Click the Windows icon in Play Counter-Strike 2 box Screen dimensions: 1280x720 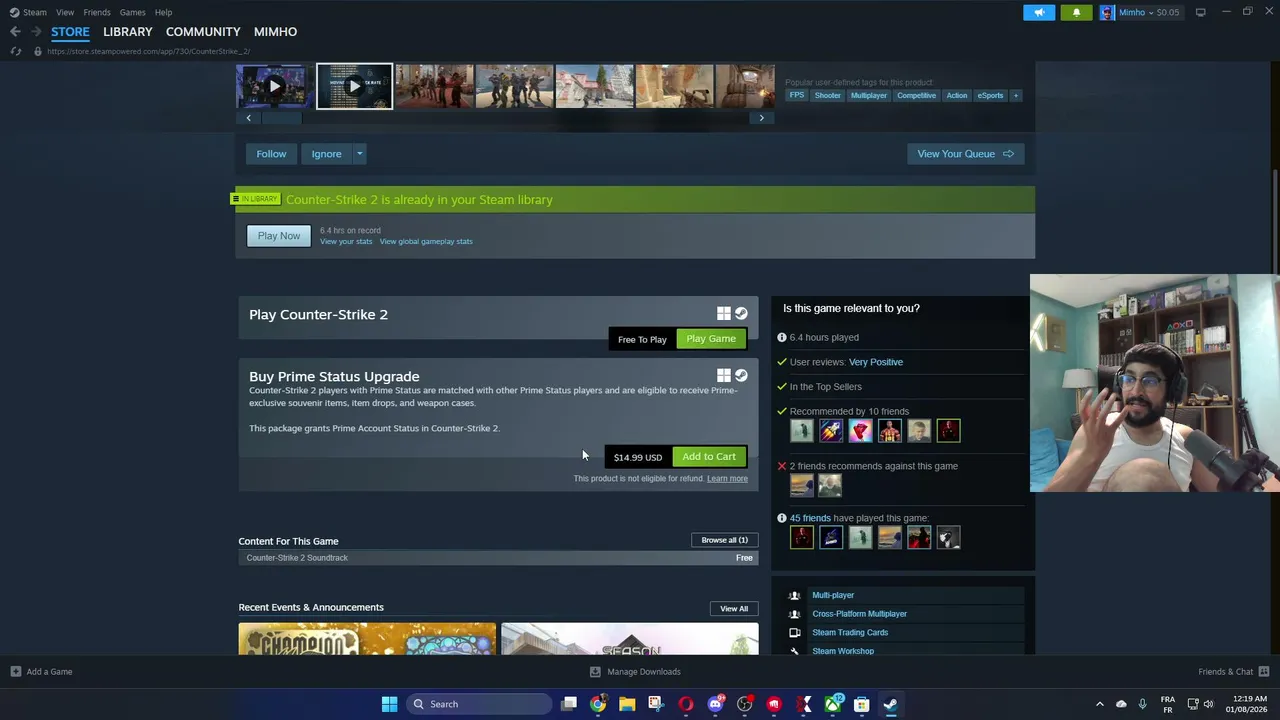pos(723,314)
